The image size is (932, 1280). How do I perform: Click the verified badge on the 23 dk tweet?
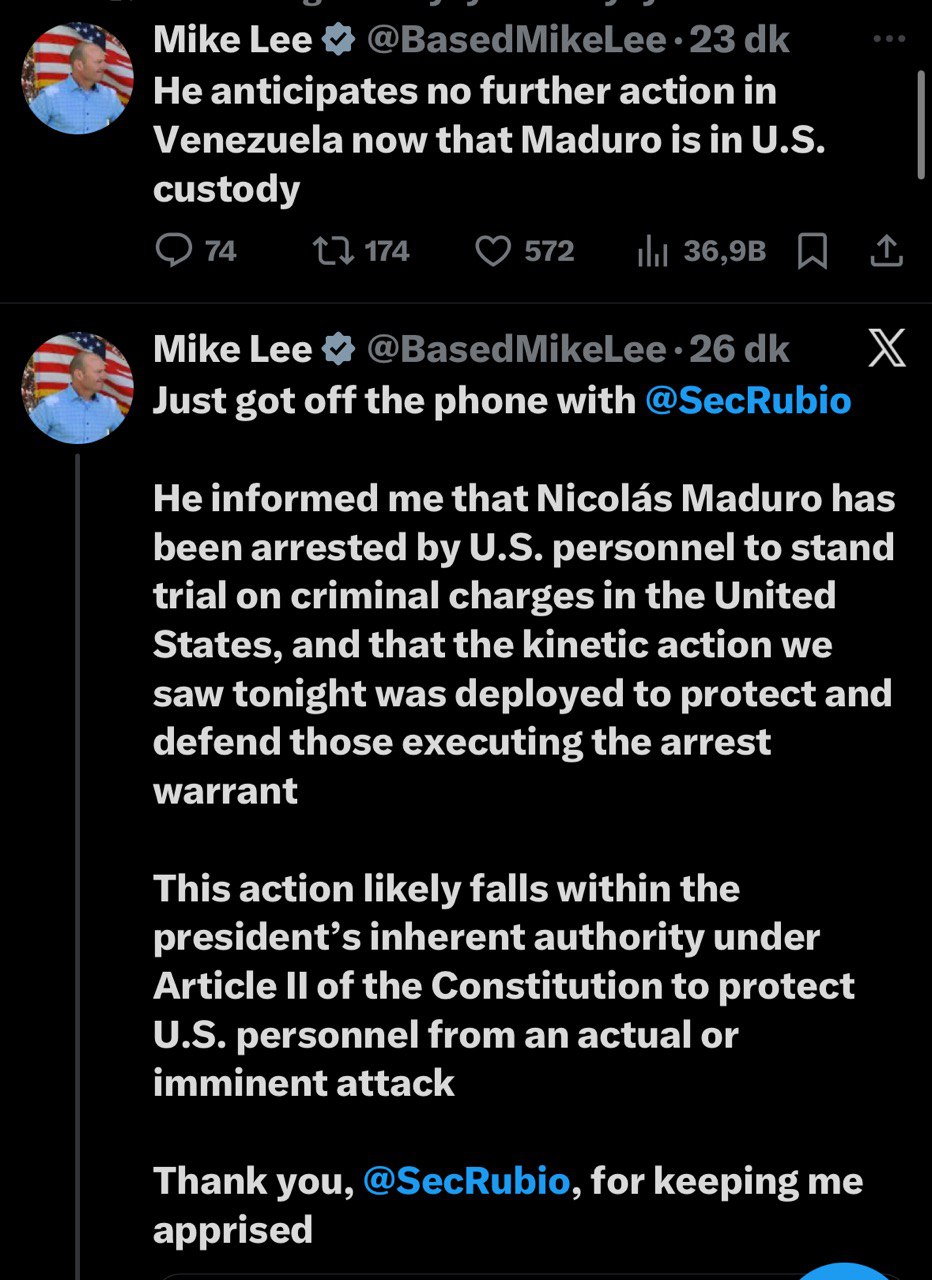(x=340, y=40)
